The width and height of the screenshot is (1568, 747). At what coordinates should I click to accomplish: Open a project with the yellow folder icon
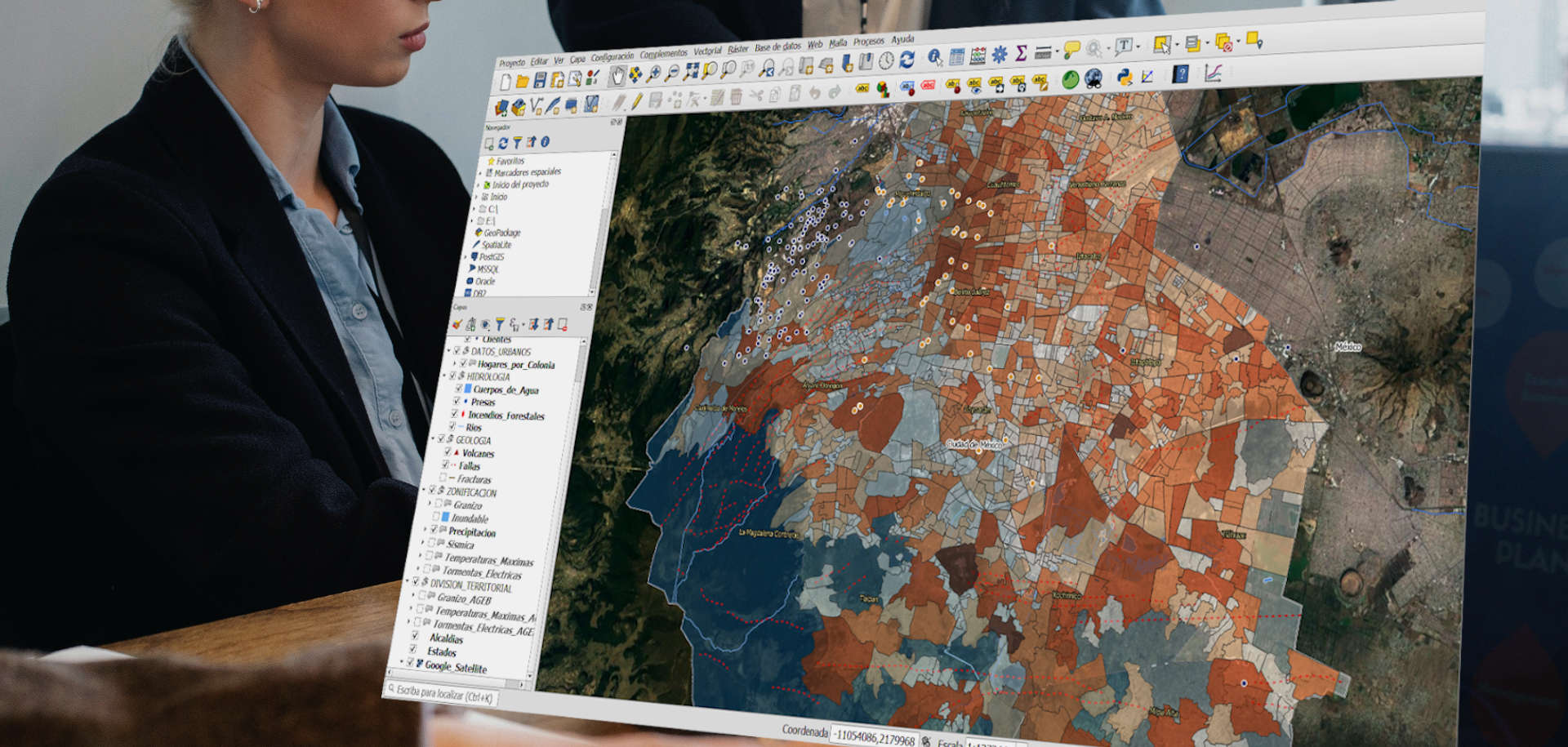523,81
